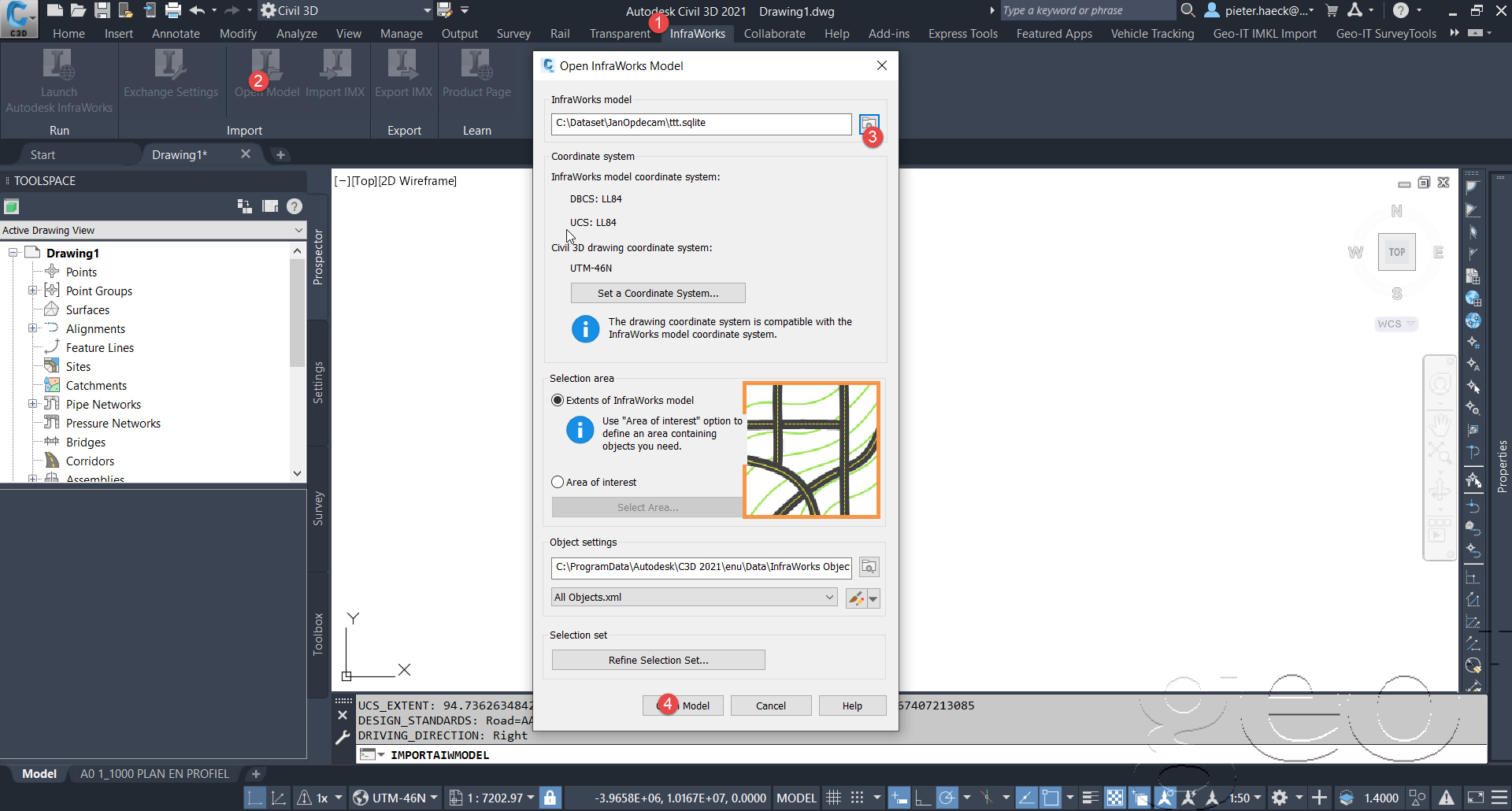Open the InfraWorks Product Page
The width and height of the screenshot is (1512, 811).
coord(476,75)
